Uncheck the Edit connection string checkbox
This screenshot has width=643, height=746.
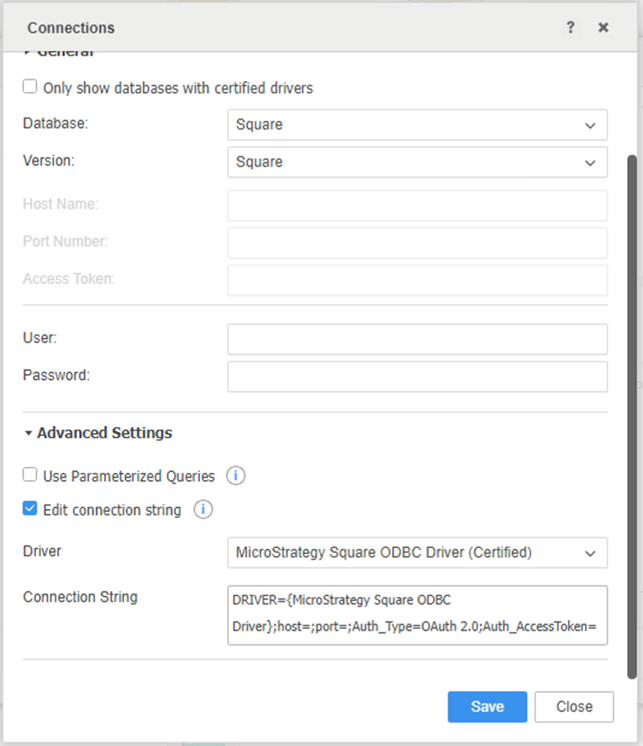pyautogui.click(x=30, y=510)
